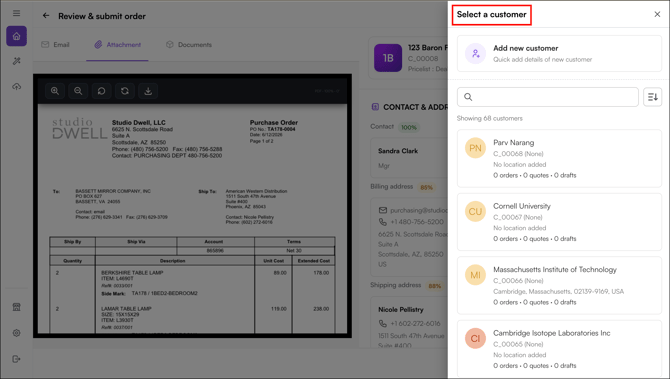Download the purchase order attachment

tap(148, 91)
